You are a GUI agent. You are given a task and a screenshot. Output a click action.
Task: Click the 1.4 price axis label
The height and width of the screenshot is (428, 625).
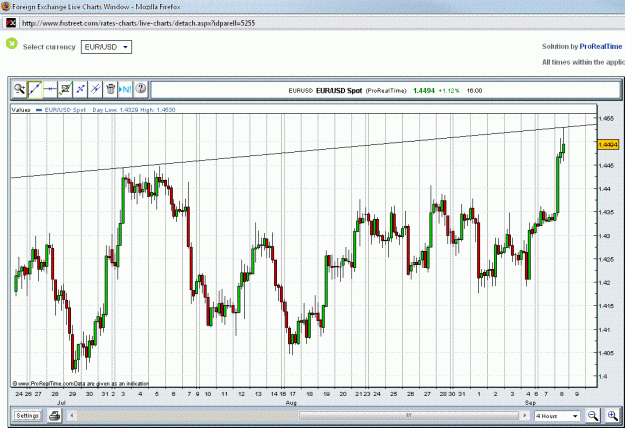click(603, 376)
